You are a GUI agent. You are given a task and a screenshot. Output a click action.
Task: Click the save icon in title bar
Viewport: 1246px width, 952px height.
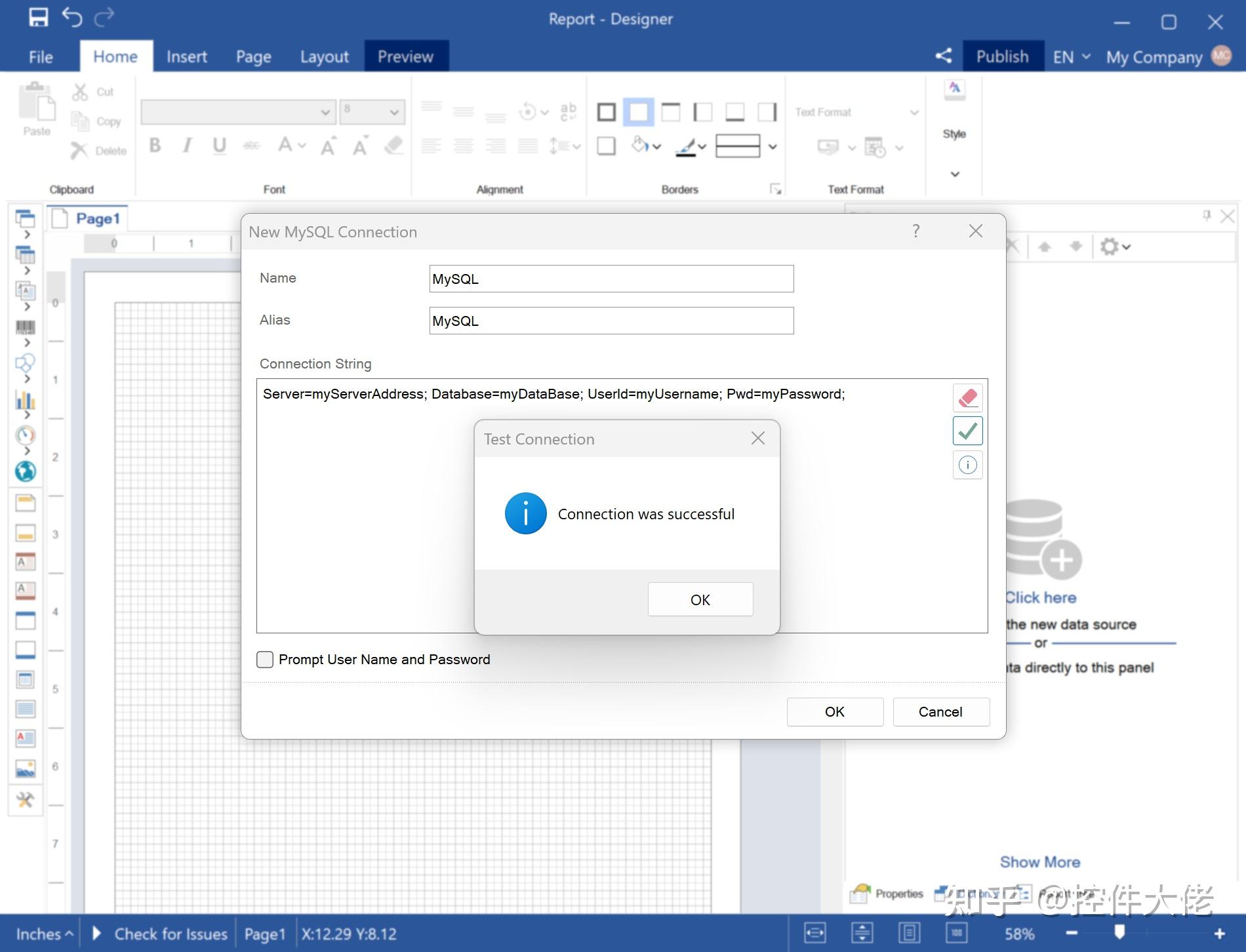[38, 18]
